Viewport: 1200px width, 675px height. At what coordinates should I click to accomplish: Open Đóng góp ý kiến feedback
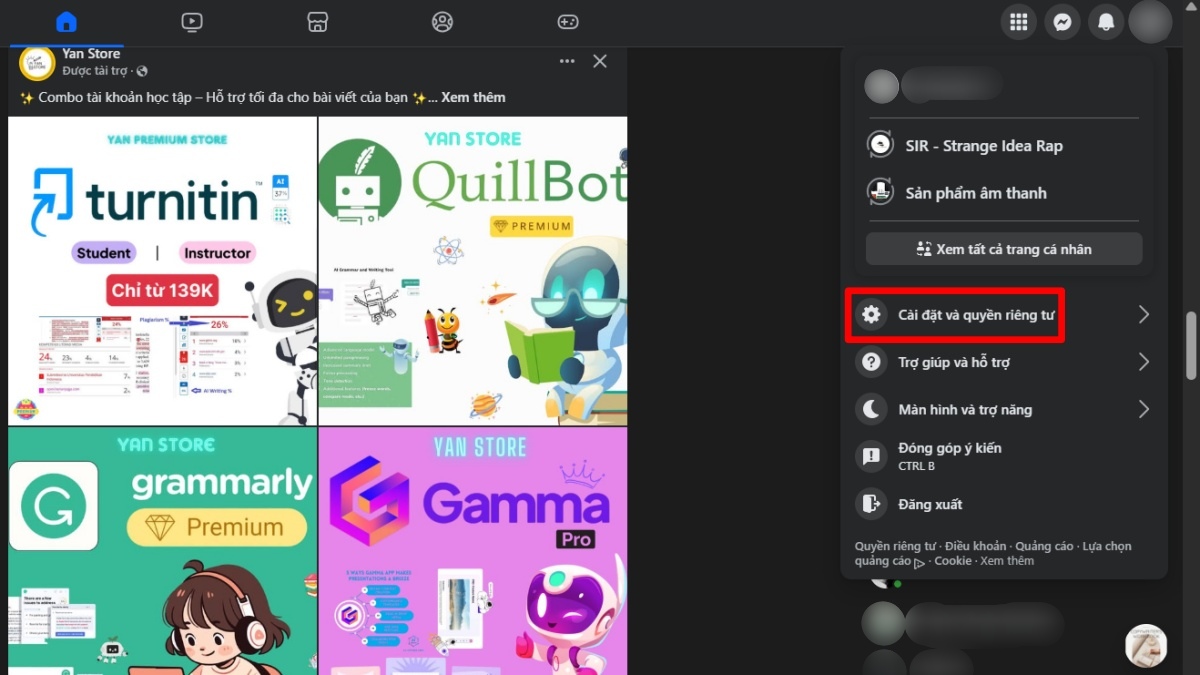tap(1004, 456)
